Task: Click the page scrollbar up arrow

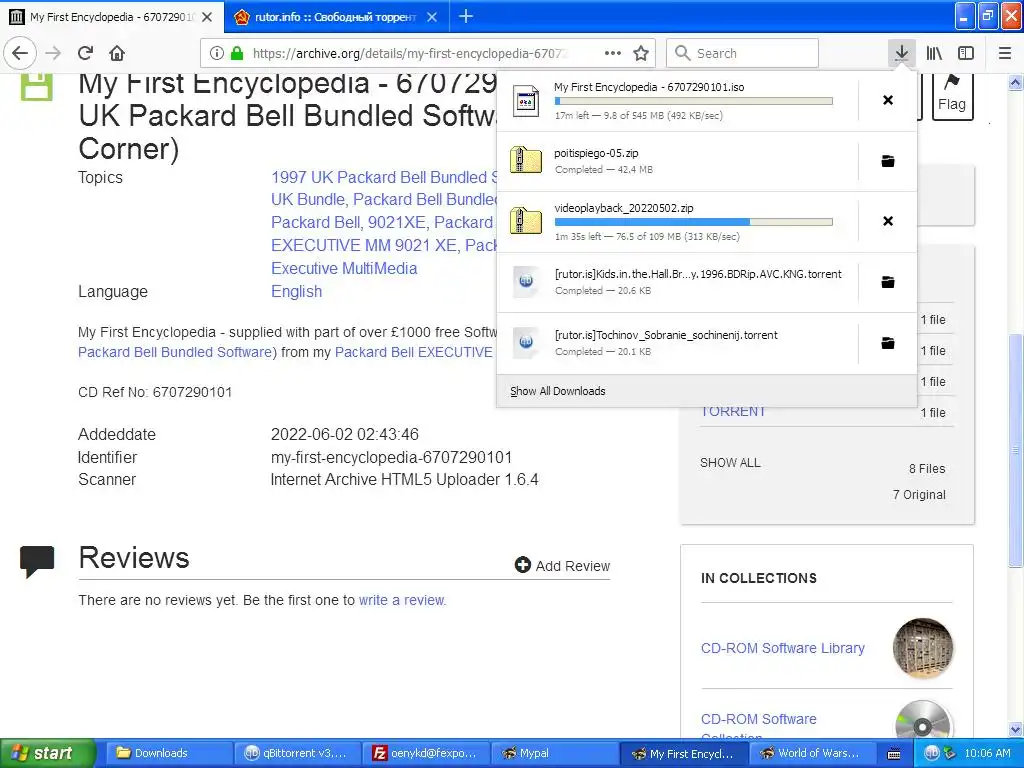Action: [x=1015, y=82]
